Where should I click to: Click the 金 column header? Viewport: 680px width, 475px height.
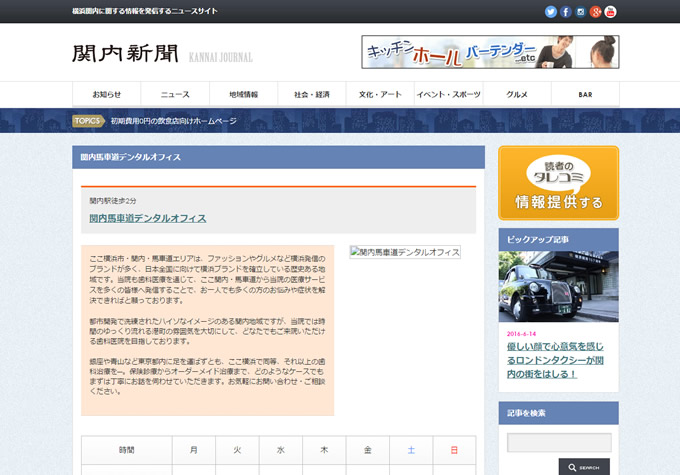point(368,450)
